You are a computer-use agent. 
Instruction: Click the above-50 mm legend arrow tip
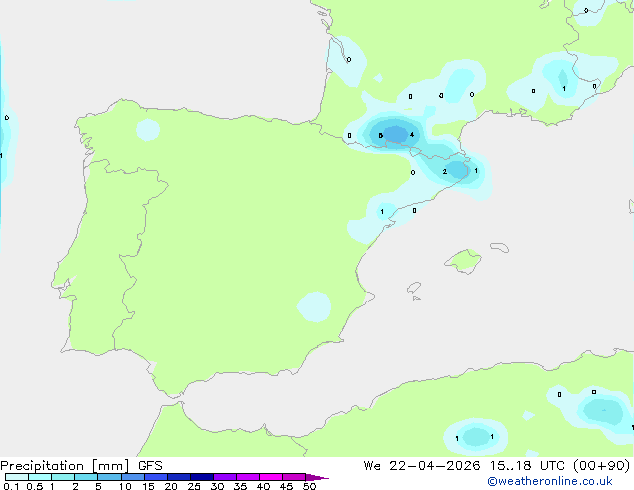[317, 477]
